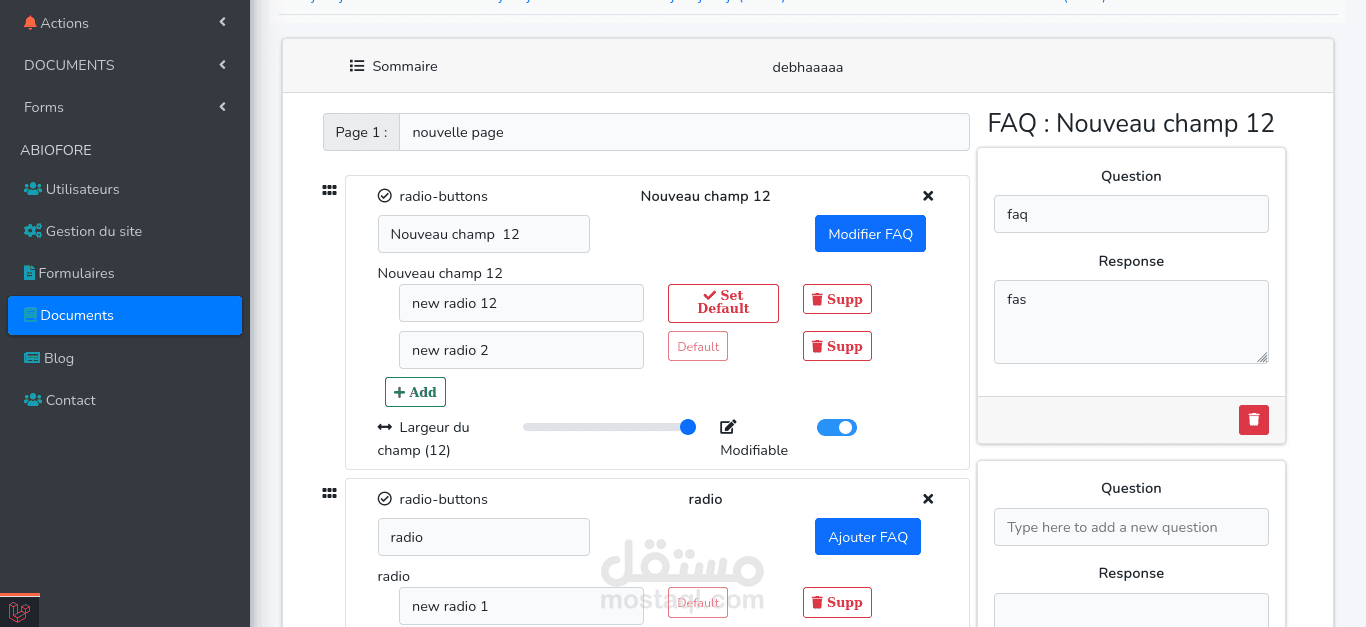Expand the Forms menu chevron
The width and height of the screenshot is (1366, 627).
pyautogui.click(x=222, y=107)
